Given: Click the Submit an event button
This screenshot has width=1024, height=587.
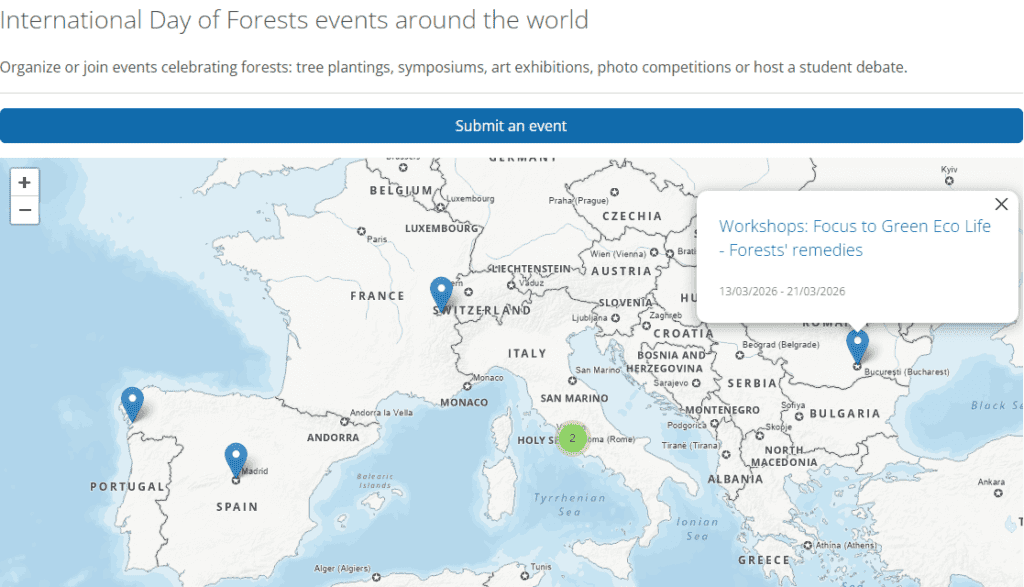Looking at the screenshot, I should pyautogui.click(x=511, y=125).
